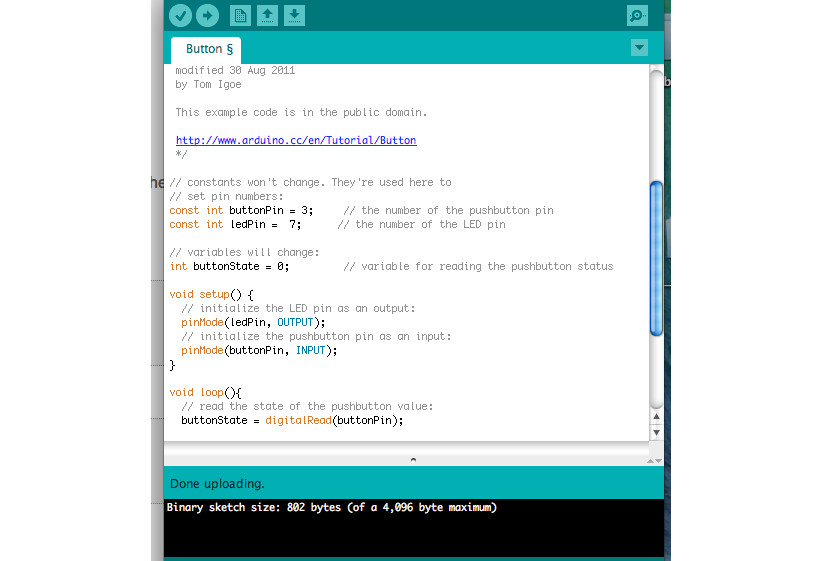Click '// initialize the LED pin as an output:'
Viewport: 822px width, 561px height.
(x=298, y=309)
